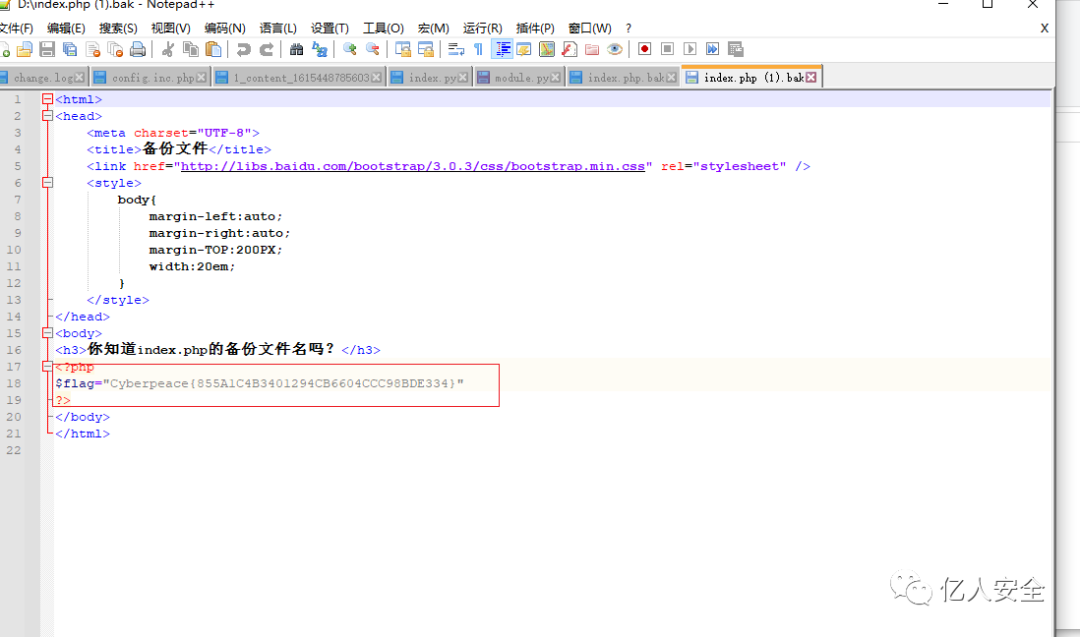This screenshot has height=637, width=1080.
Task: Open the 编码(N) menu
Action: 225,28
